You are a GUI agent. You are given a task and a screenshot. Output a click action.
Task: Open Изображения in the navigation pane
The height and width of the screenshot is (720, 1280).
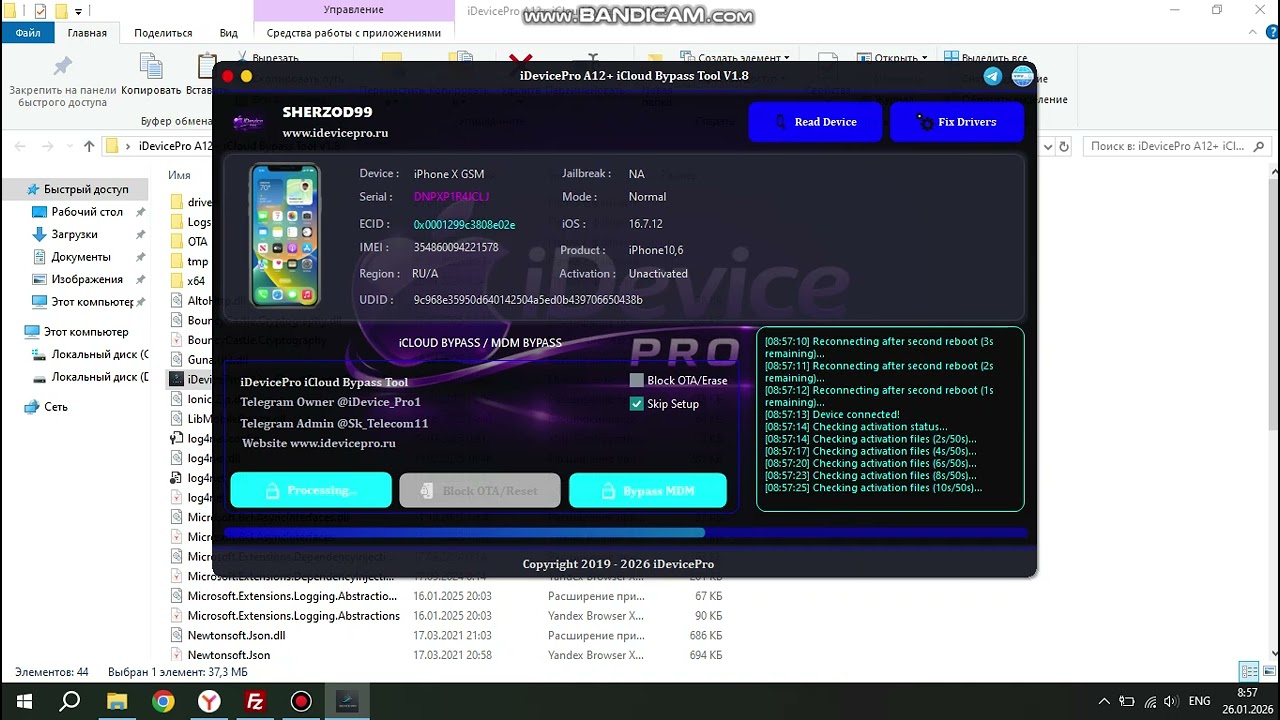point(87,279)
